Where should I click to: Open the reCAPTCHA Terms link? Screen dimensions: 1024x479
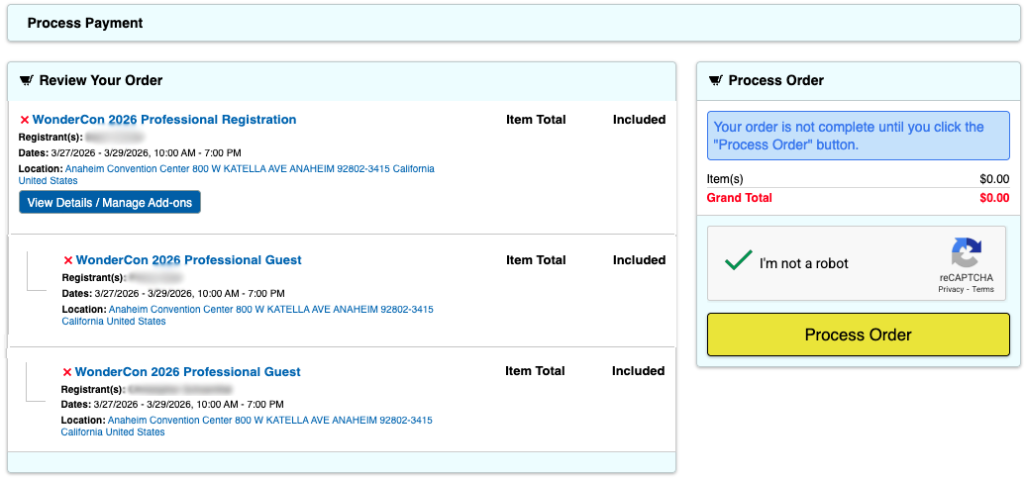click(983, 289)
